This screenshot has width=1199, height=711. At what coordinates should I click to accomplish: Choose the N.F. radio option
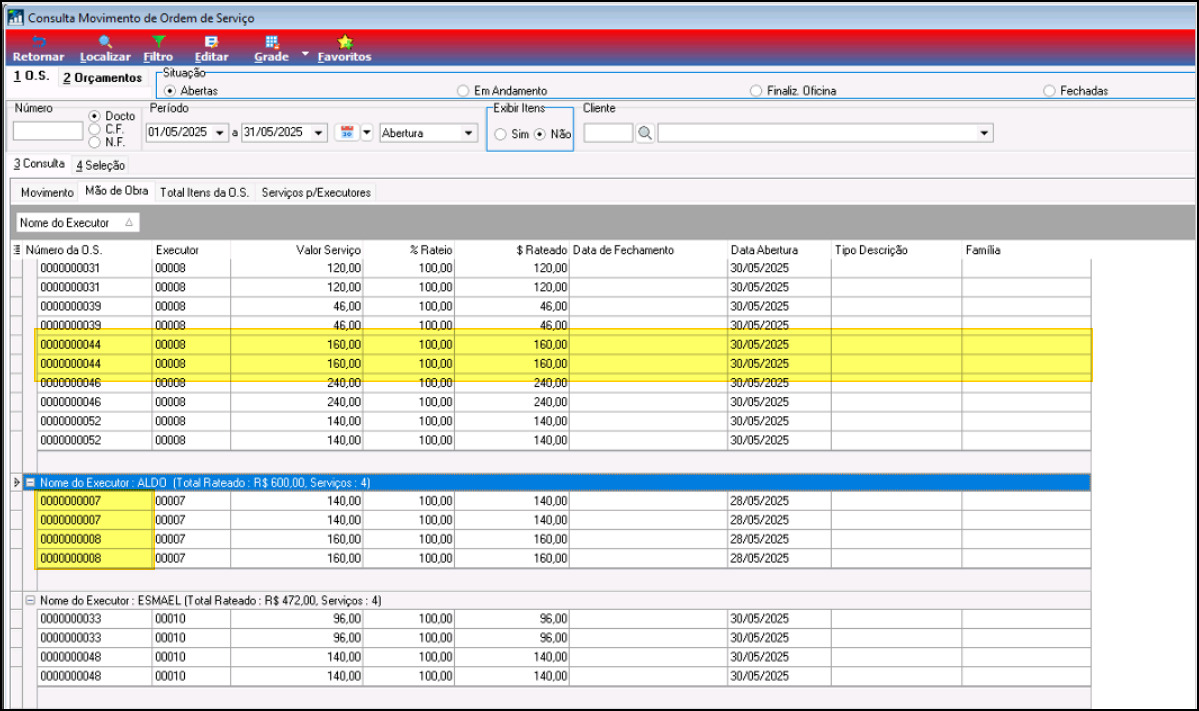(94, 142)
